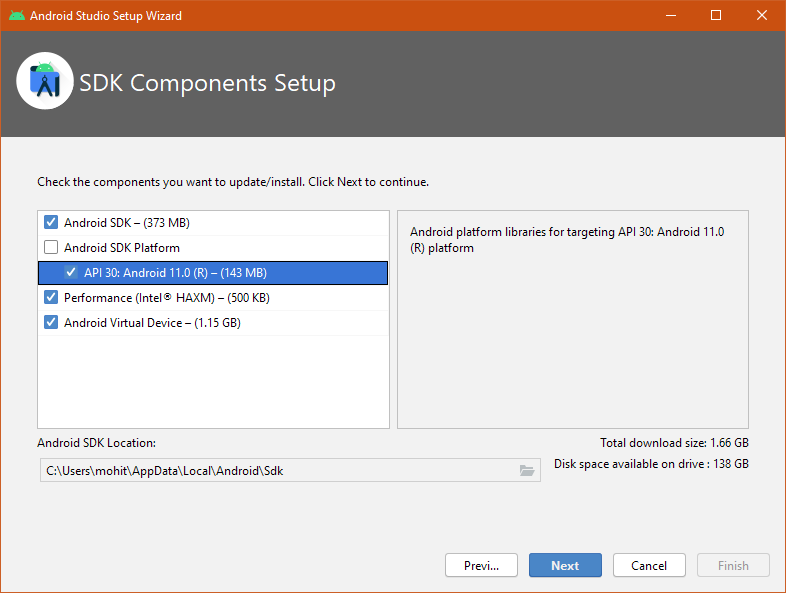Select the Android SDK (373 MB) row
Image resolution: width=786 pixels, height=593 pixels.
(127, 222)
